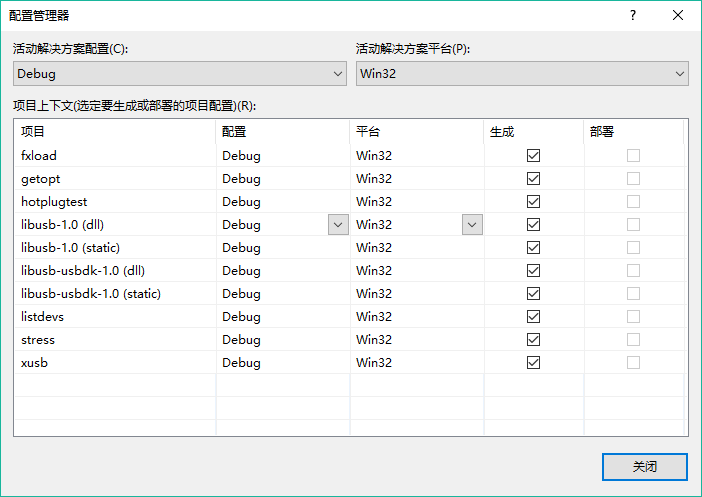Click the Debug configuration cell for xusb
The height and width of the screenshot is (497, 702).
(283, 363)
